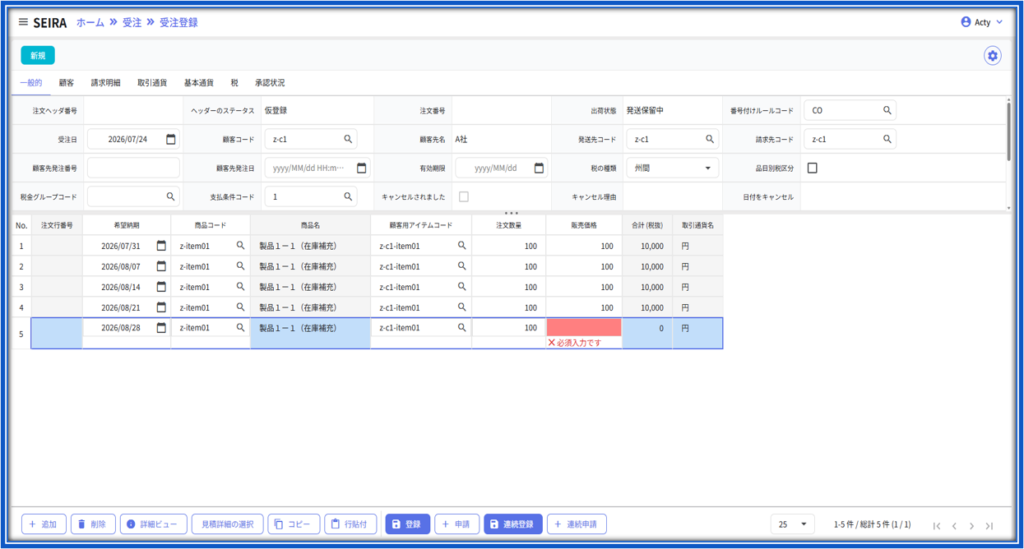The height and width of the screenshot is (549, 1024).
Task: Go to the last page of results
Action: (989, 525)
